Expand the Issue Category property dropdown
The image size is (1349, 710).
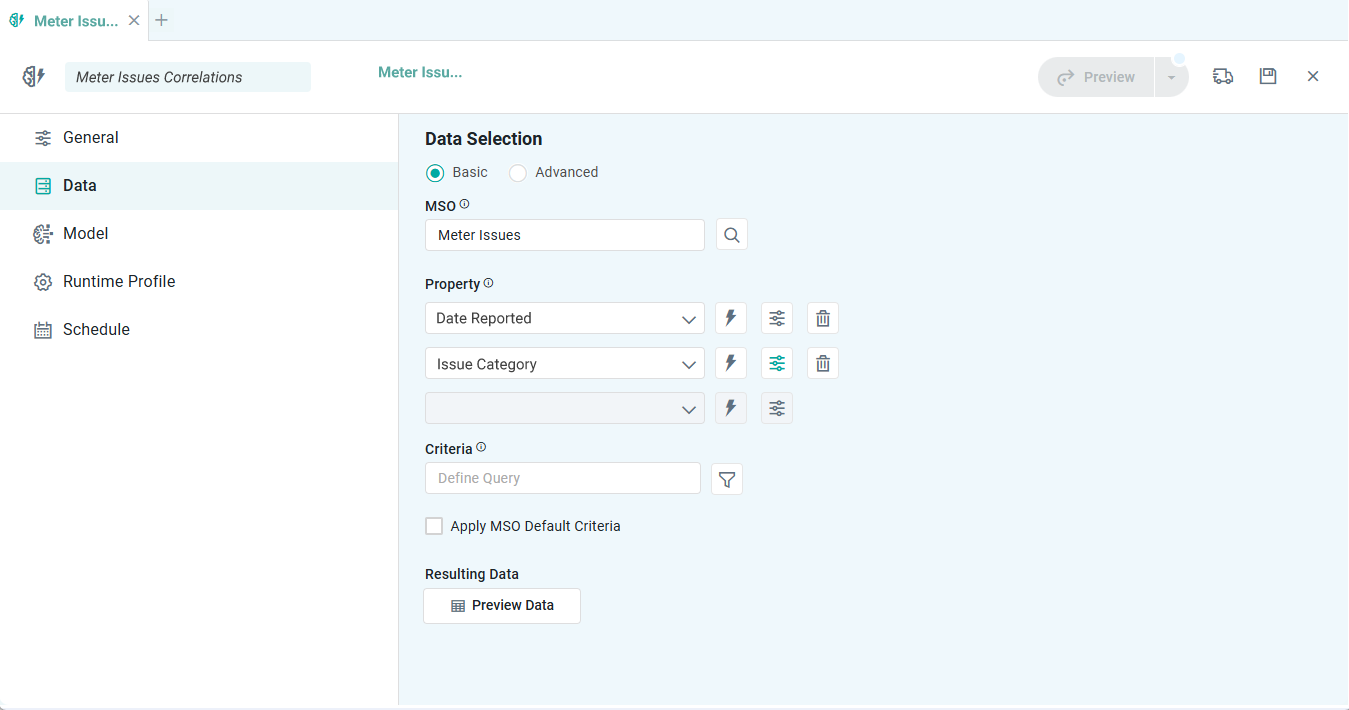pos(688,364)
